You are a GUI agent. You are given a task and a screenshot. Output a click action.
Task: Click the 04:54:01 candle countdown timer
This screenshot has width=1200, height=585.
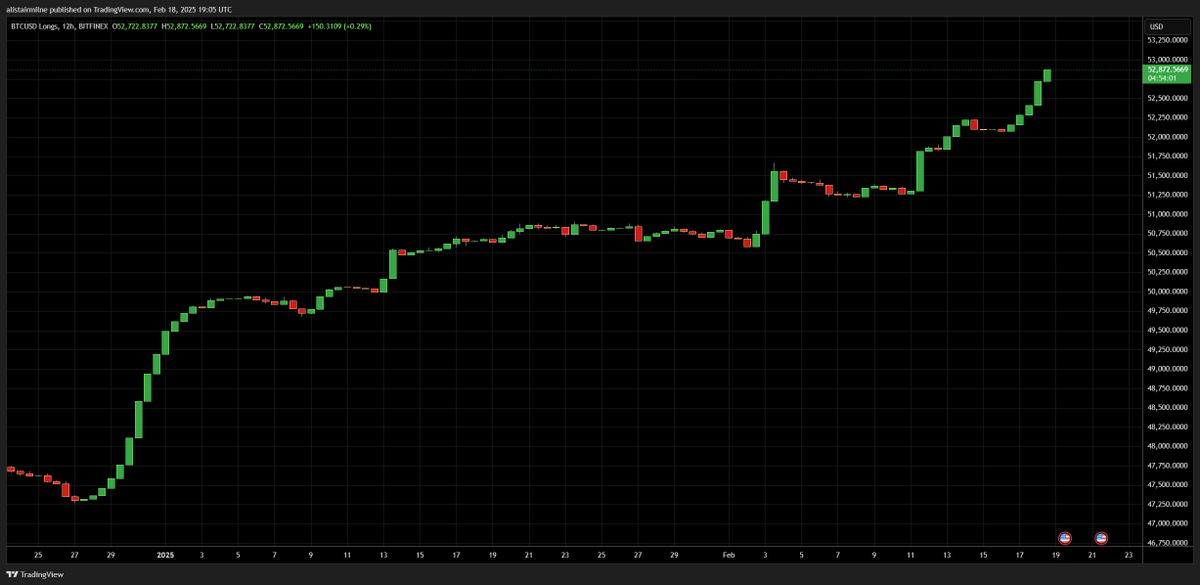click(1162, 78)
